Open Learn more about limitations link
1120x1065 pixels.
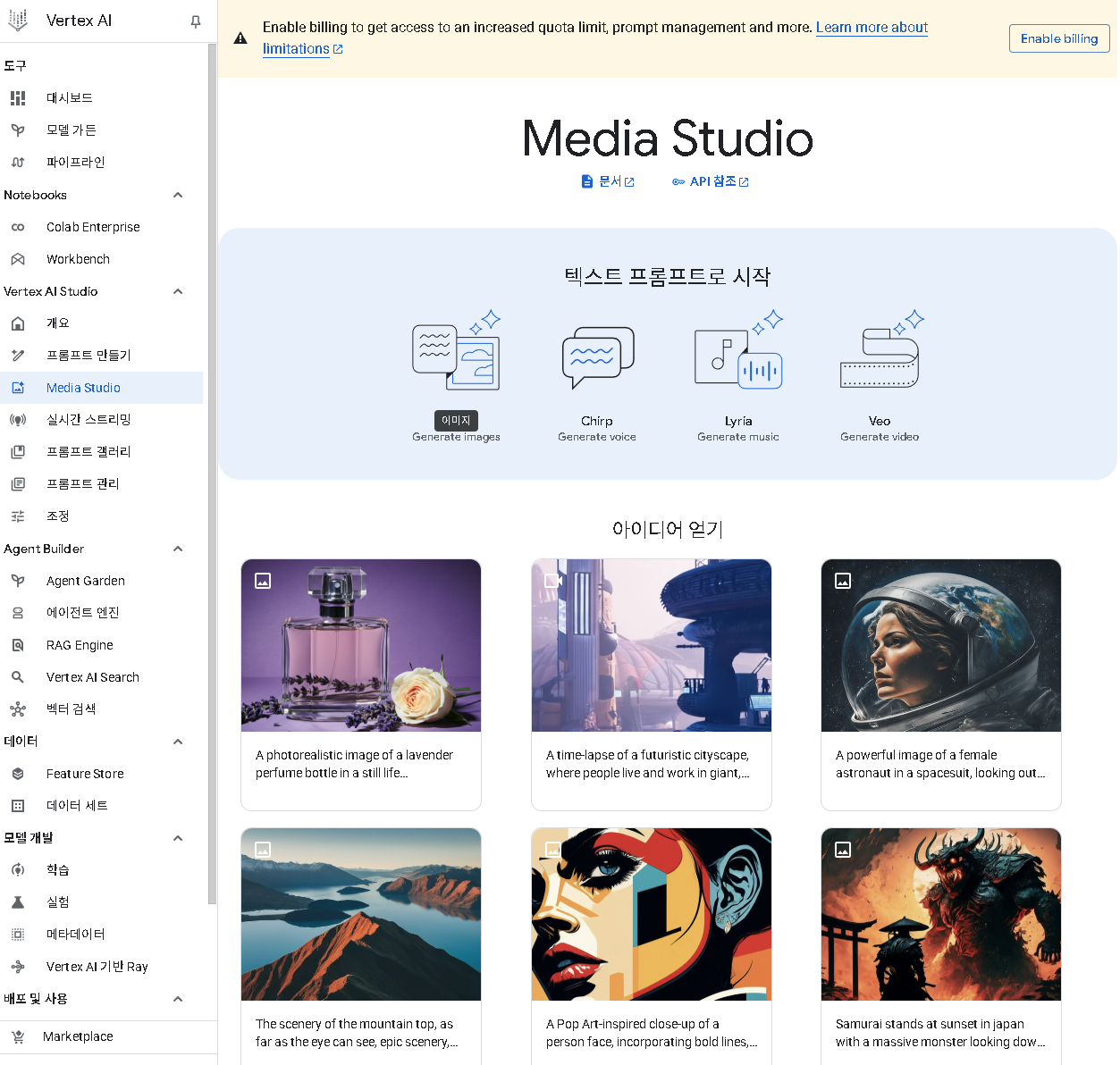tap(872, 28)
